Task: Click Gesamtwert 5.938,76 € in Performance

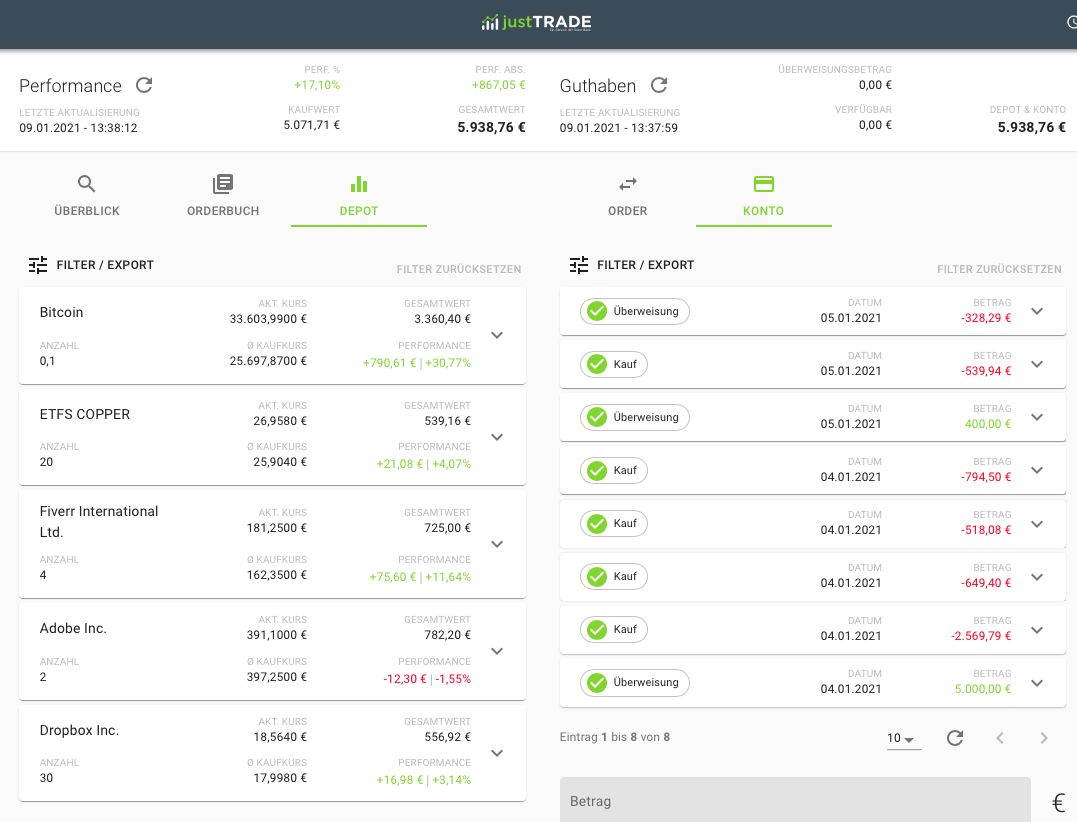Action: (x=491, y=128)
